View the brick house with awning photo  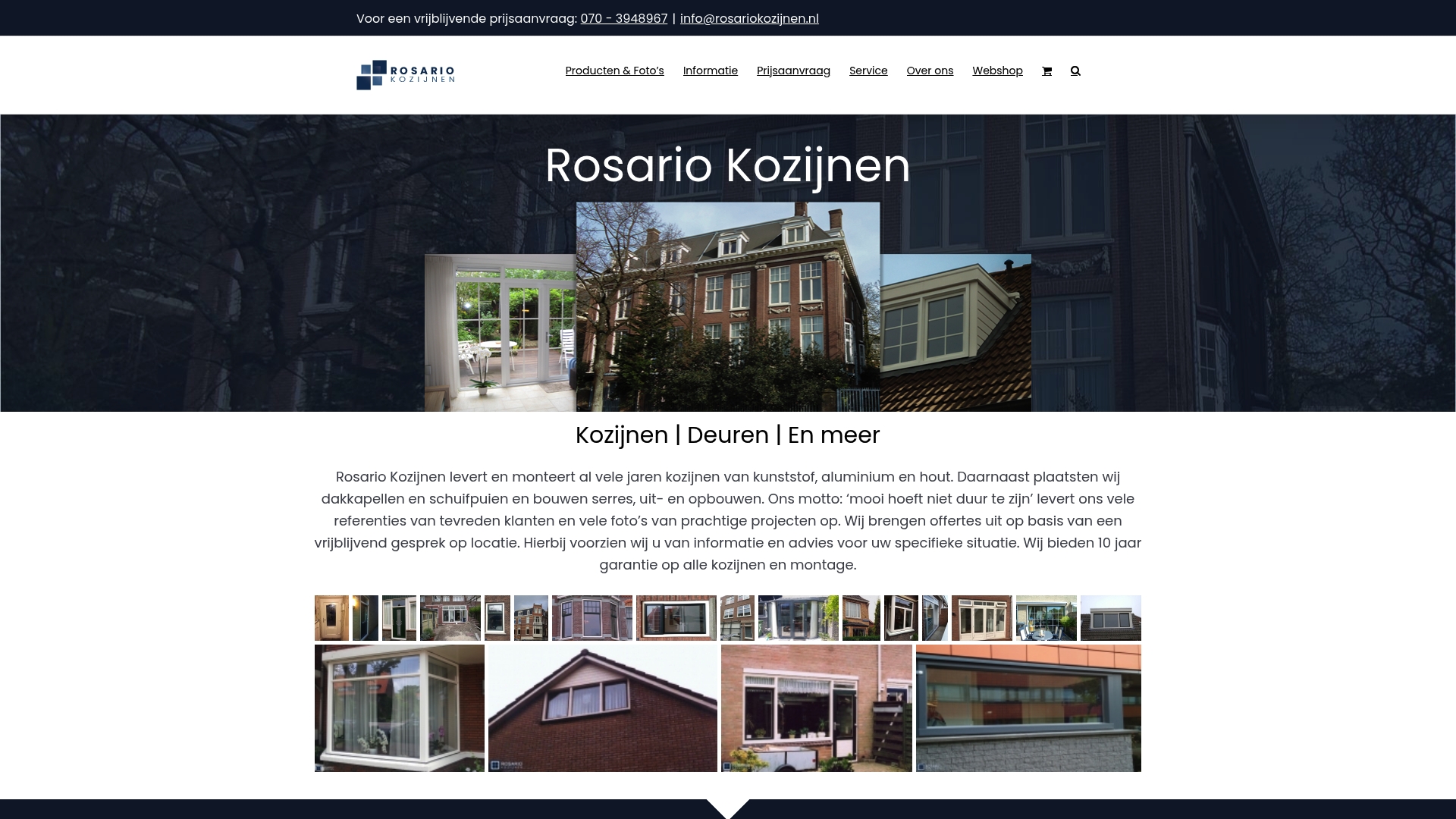[817, 708]
